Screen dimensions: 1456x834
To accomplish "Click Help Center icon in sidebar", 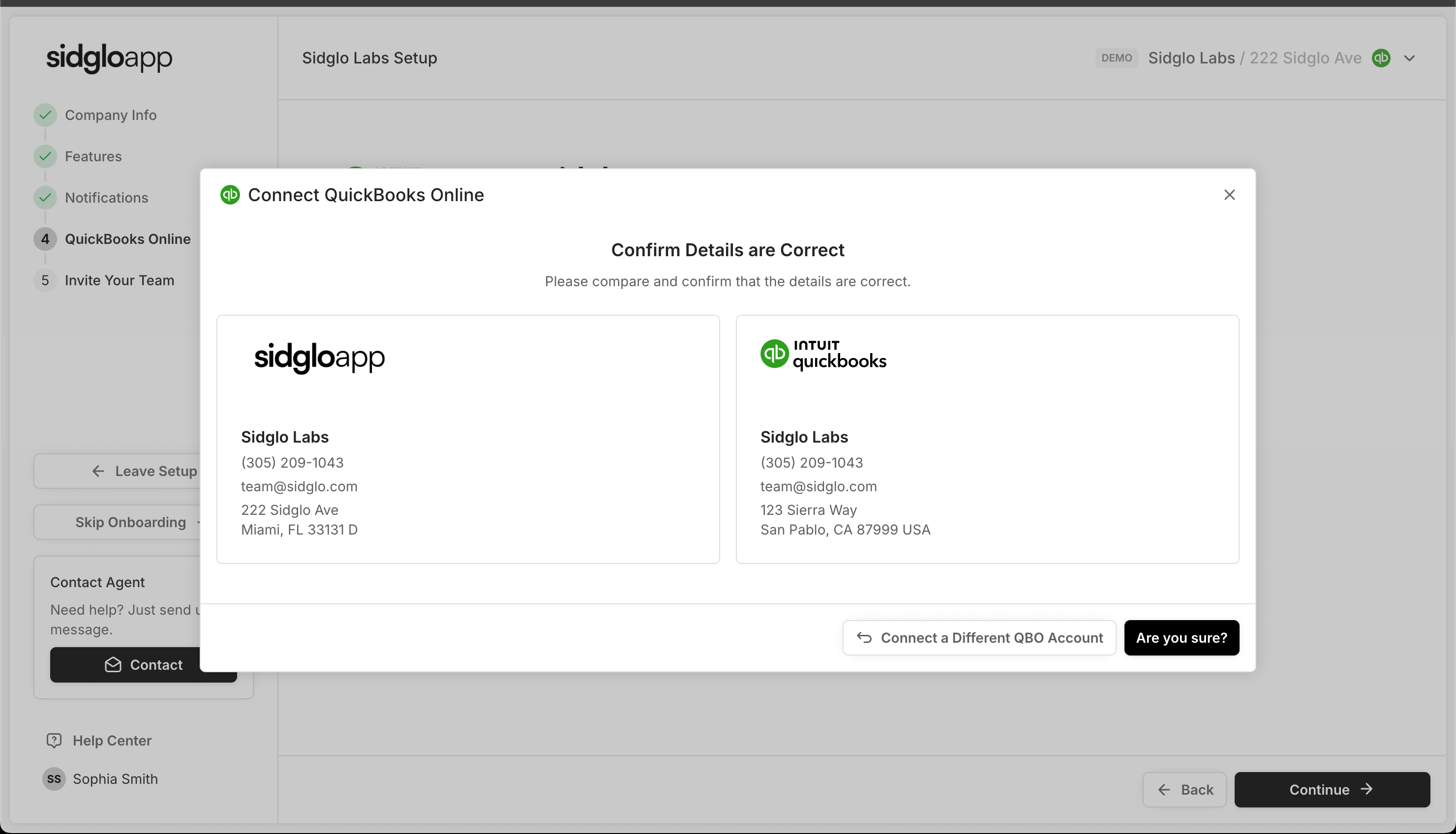I will point(54,741).
